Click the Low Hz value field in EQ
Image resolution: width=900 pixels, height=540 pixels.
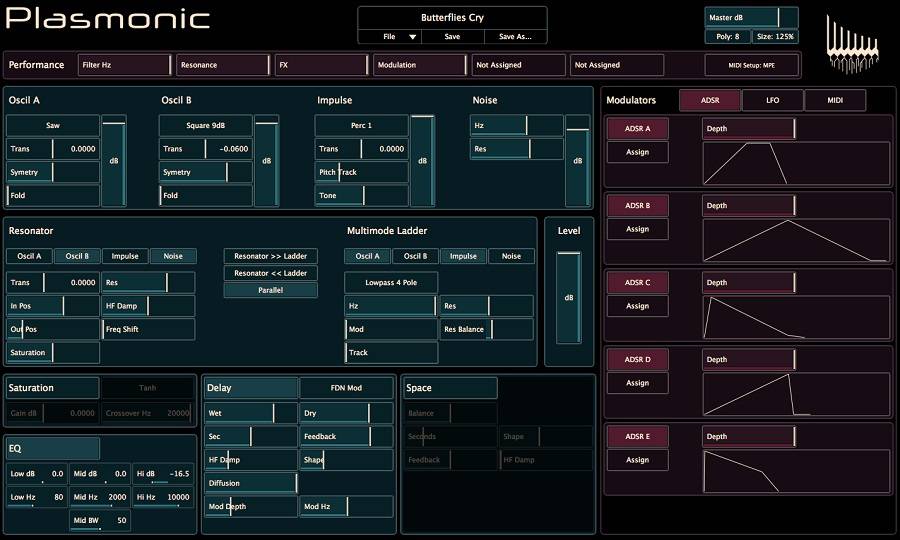coord(38,497)
